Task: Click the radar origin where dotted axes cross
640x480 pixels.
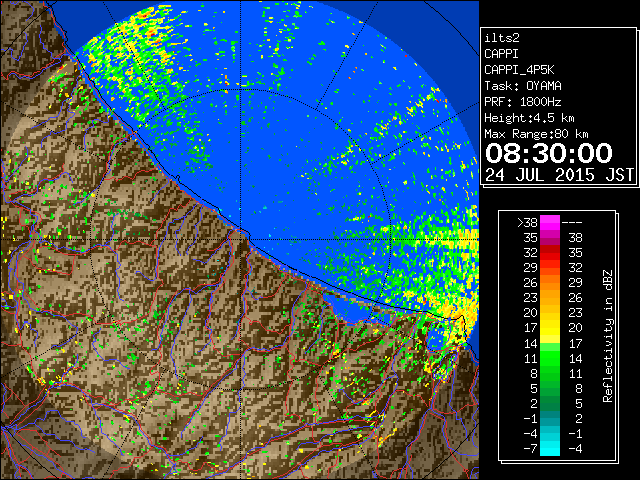Action: 241,240
